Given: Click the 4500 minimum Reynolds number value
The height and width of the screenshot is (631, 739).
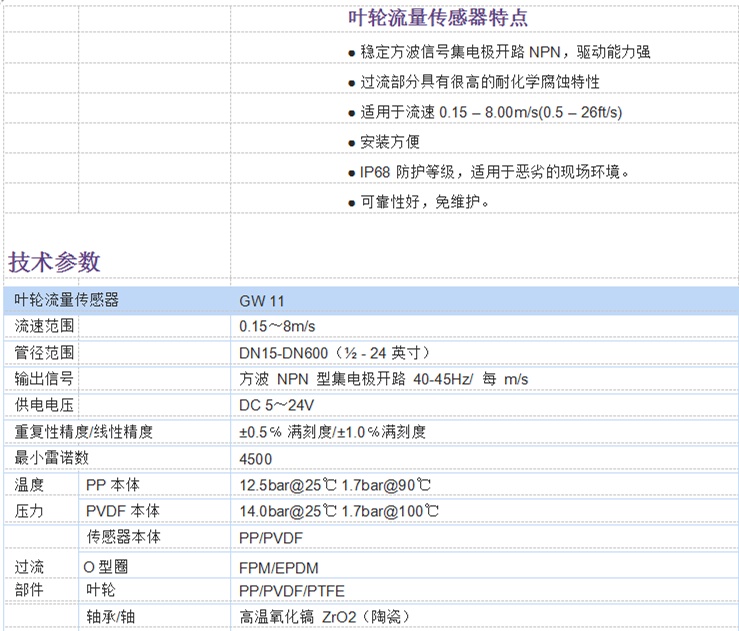Looking at the screenshot, I should click(x=256, y=458).
